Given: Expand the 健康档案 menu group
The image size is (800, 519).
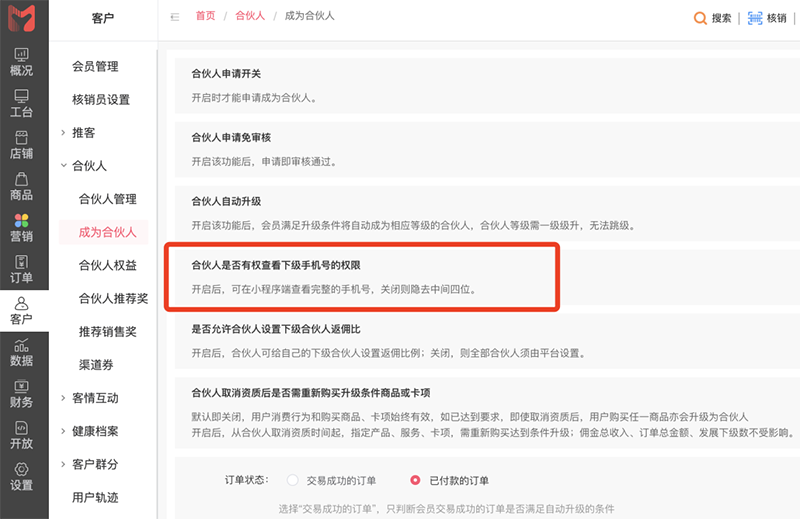Looking at the screenshot, I should tap(63, 431).
